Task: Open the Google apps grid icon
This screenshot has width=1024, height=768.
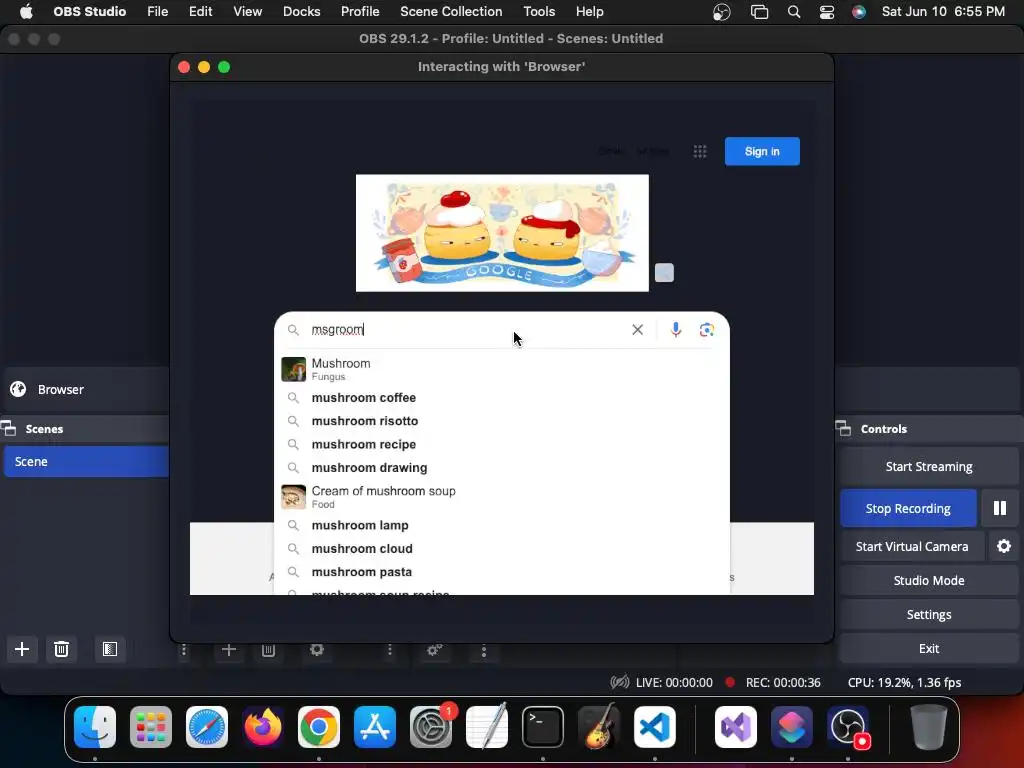Action: click(699, 152)
